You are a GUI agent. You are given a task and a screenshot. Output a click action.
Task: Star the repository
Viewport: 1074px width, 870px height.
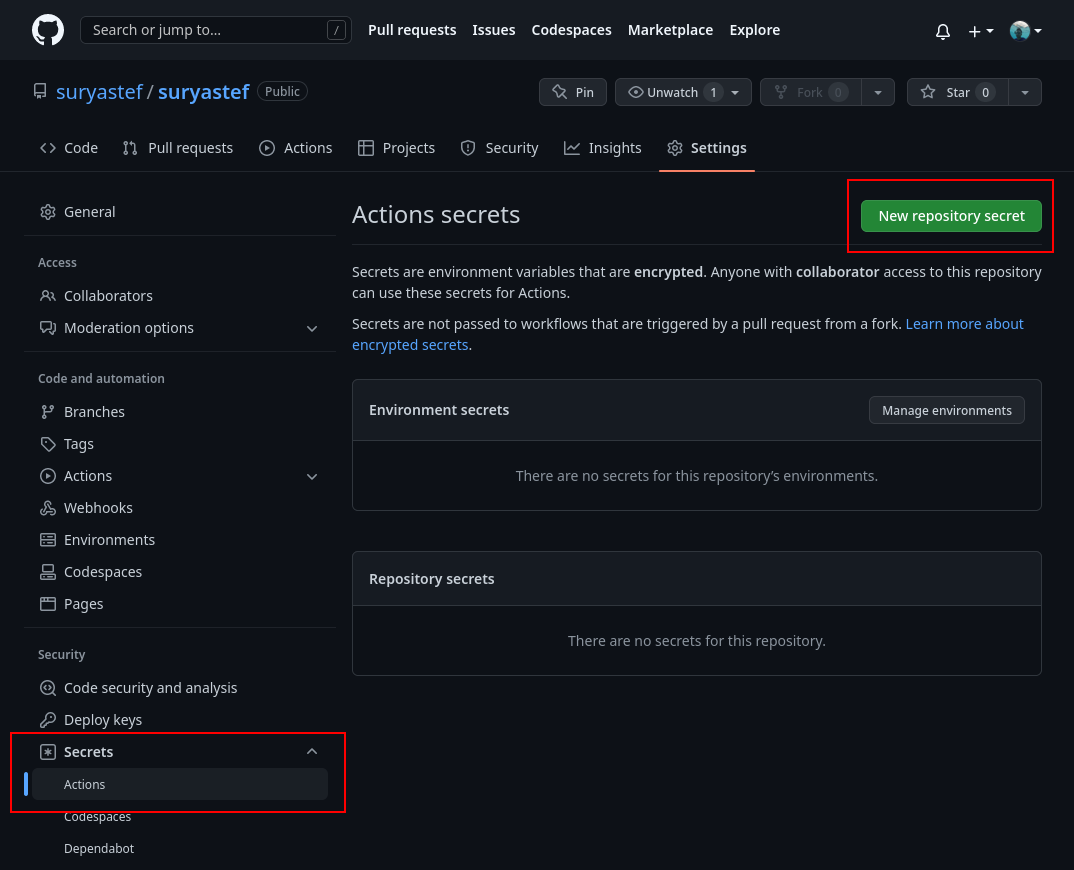tap(958, 92)
